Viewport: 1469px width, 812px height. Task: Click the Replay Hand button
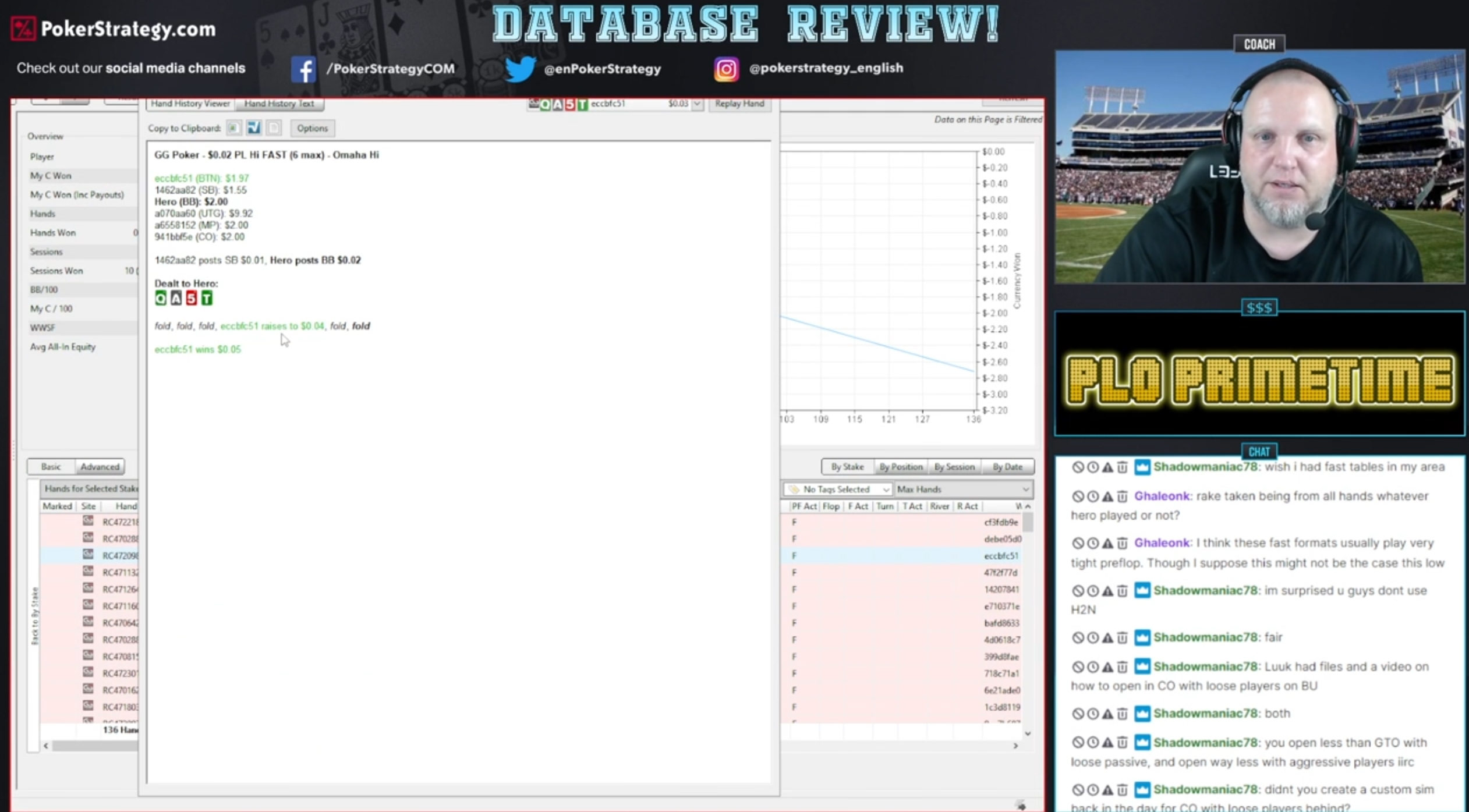(739, 104)
